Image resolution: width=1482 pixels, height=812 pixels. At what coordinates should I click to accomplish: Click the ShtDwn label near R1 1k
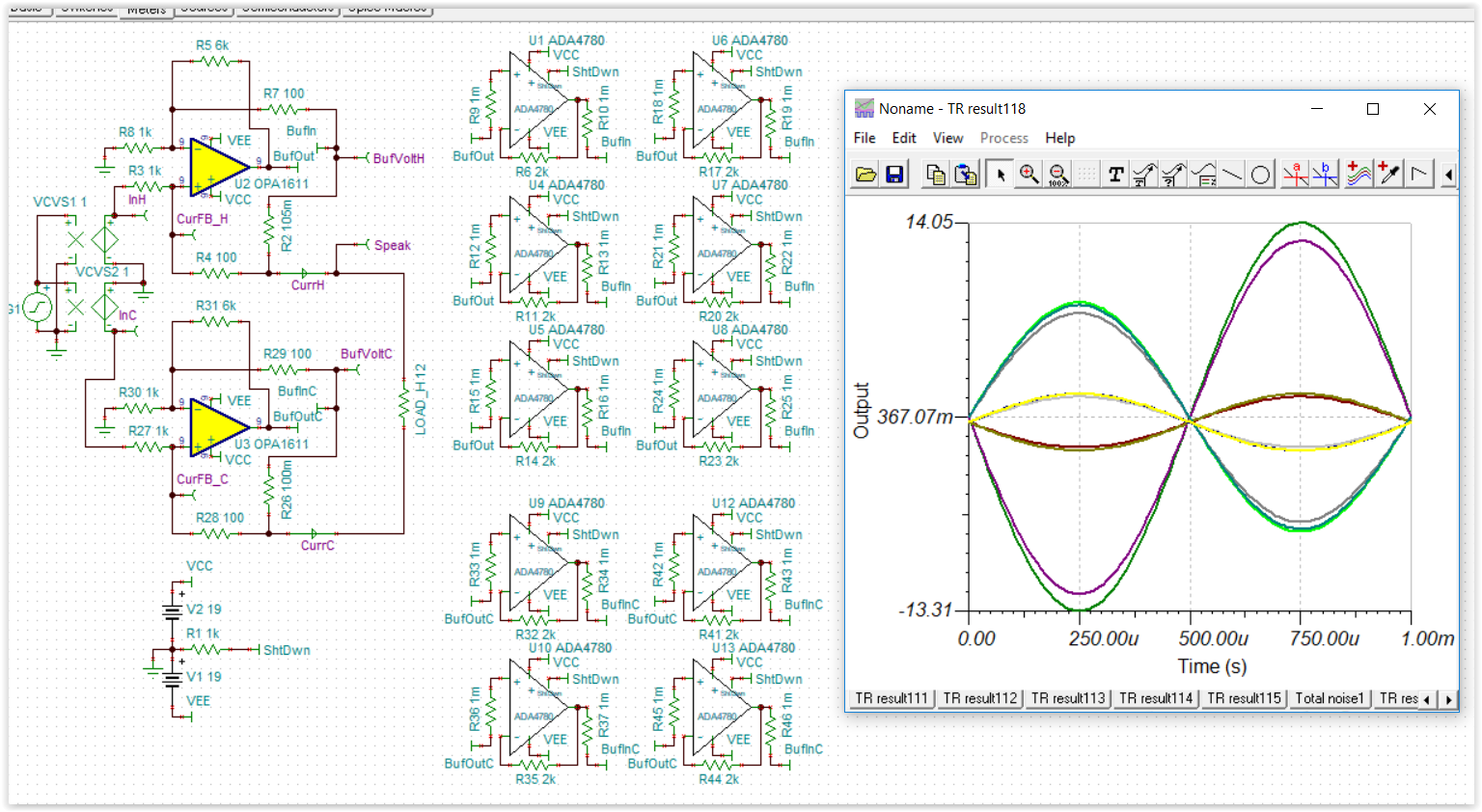pyautogui.click(x=287, y=650)
